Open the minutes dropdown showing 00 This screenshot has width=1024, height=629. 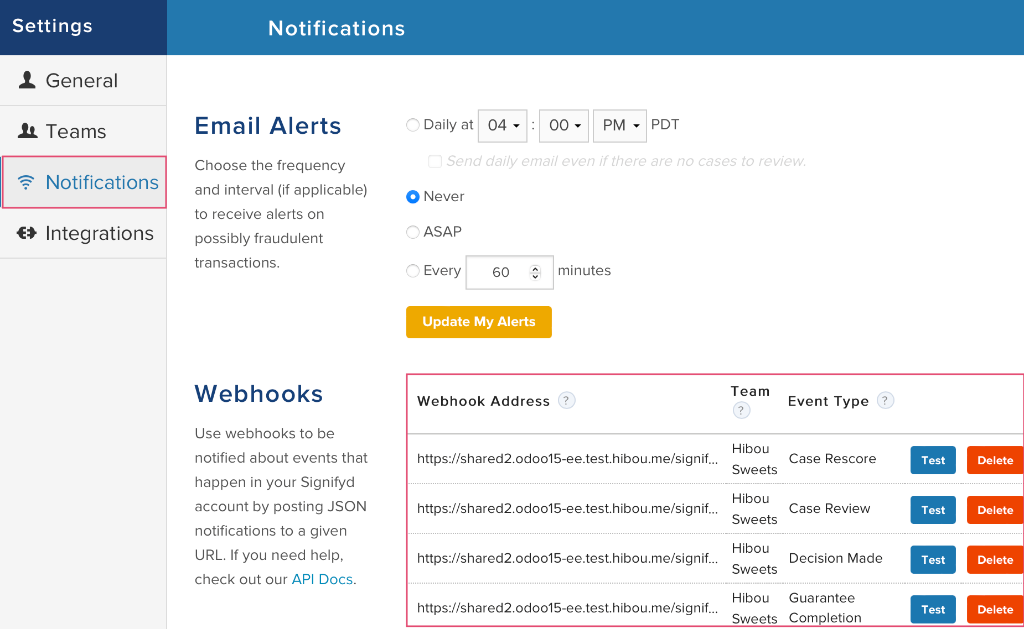[x=564, y=125]
